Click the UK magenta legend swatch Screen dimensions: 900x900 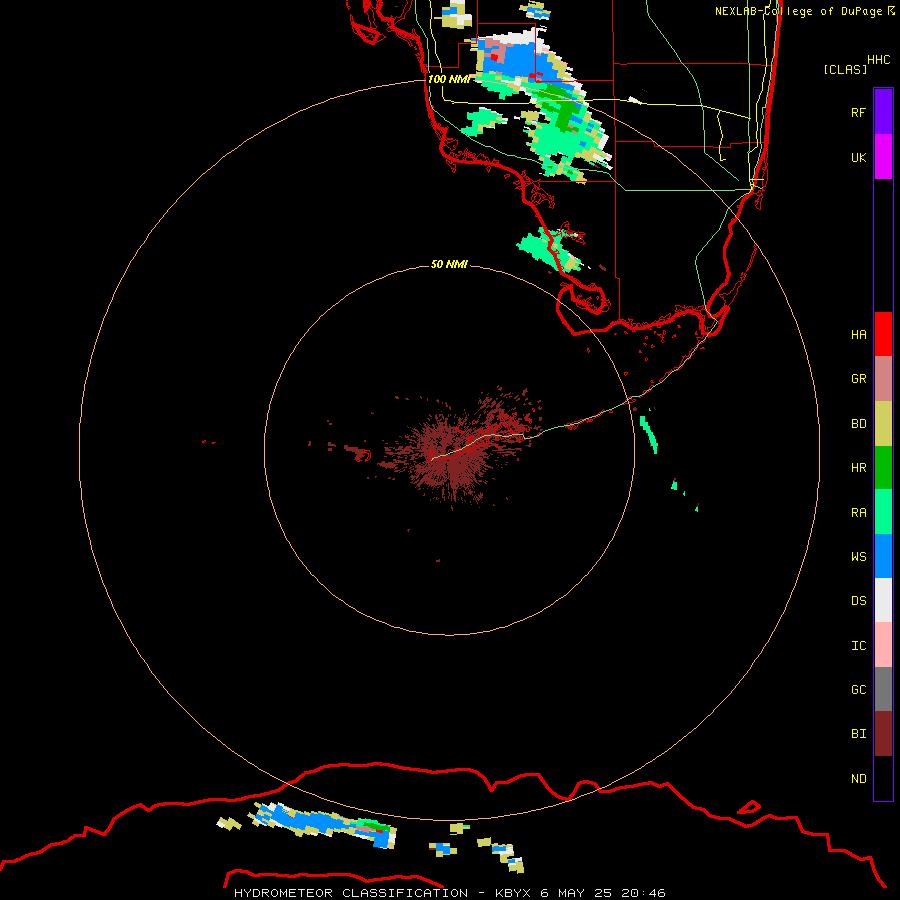click(x=883, y=157)
